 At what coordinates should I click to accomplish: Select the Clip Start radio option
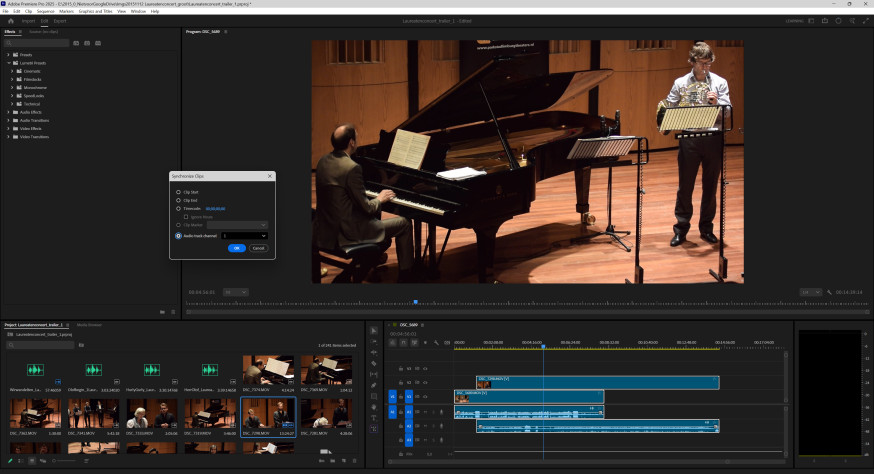point(178,192)
